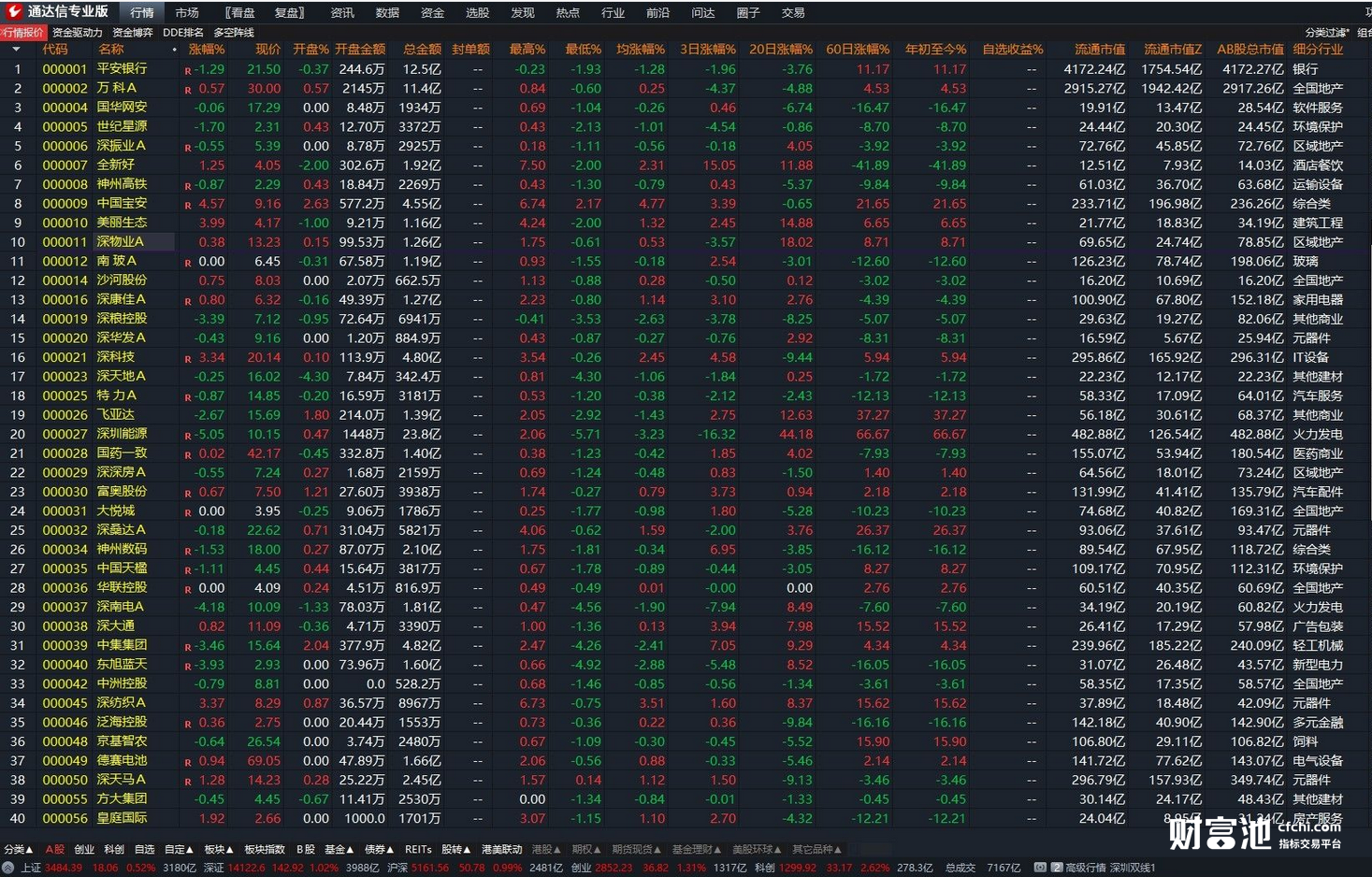Screen dimensions: 1372x877
Task: Click the numbered 2 icon before 高级行情
Action: coord(1056,868)
